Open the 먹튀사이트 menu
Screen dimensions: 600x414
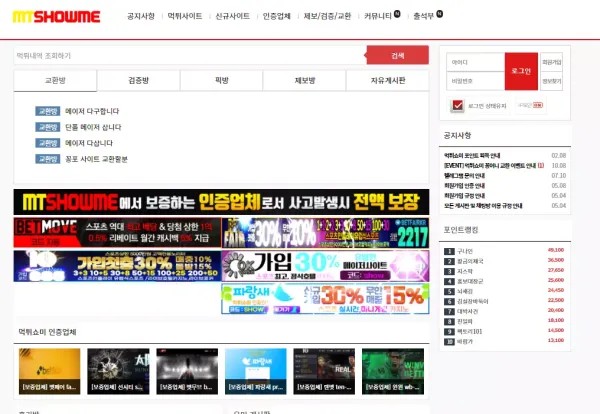[x=185, y=16]
